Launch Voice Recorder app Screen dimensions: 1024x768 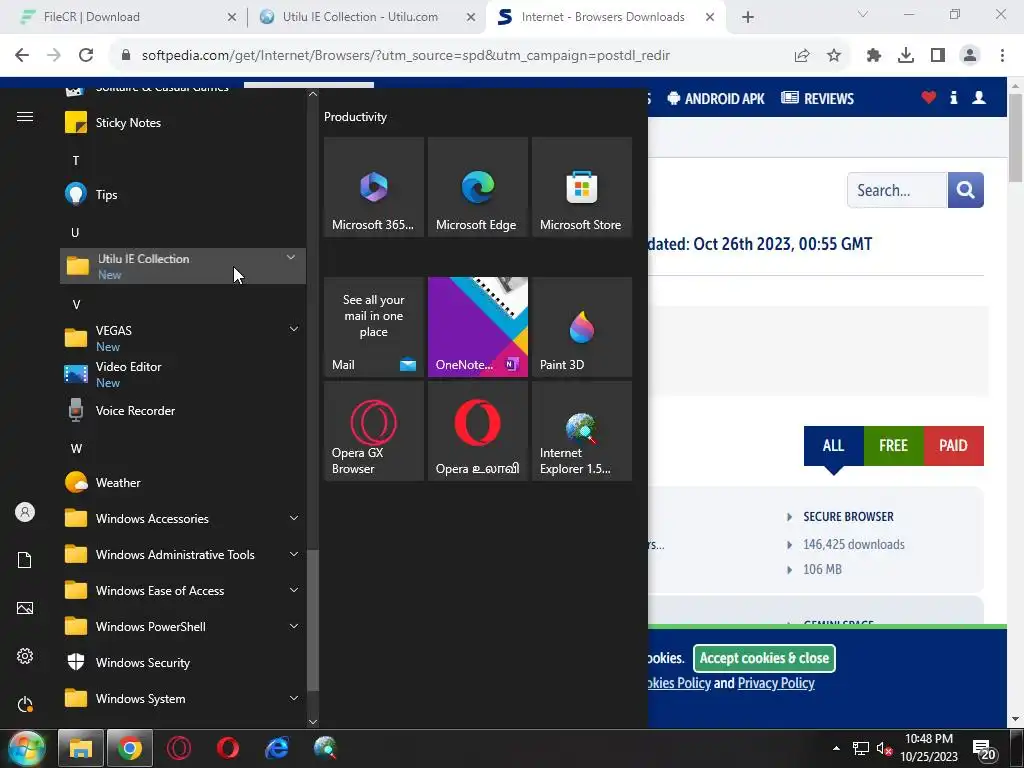tap(183, 411)
